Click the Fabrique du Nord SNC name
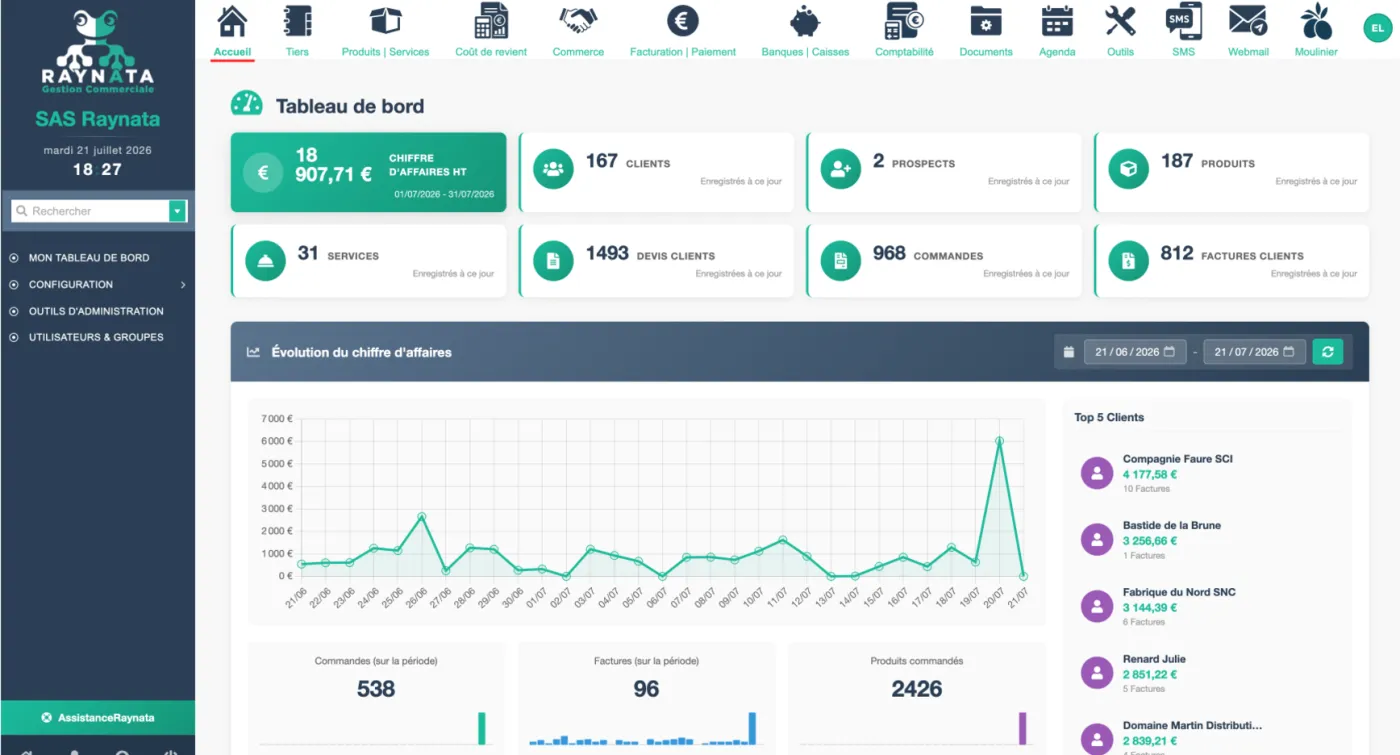The image size is (1400, 755). (1179, 592)
